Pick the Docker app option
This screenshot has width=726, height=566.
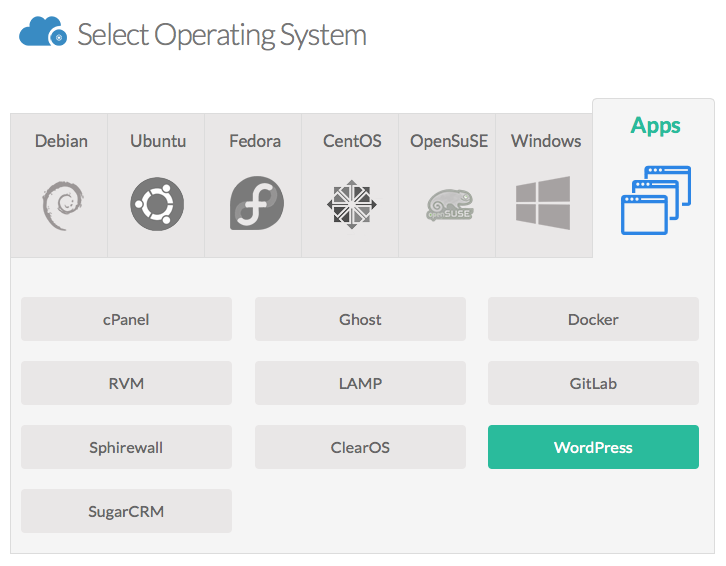(593, 319)
